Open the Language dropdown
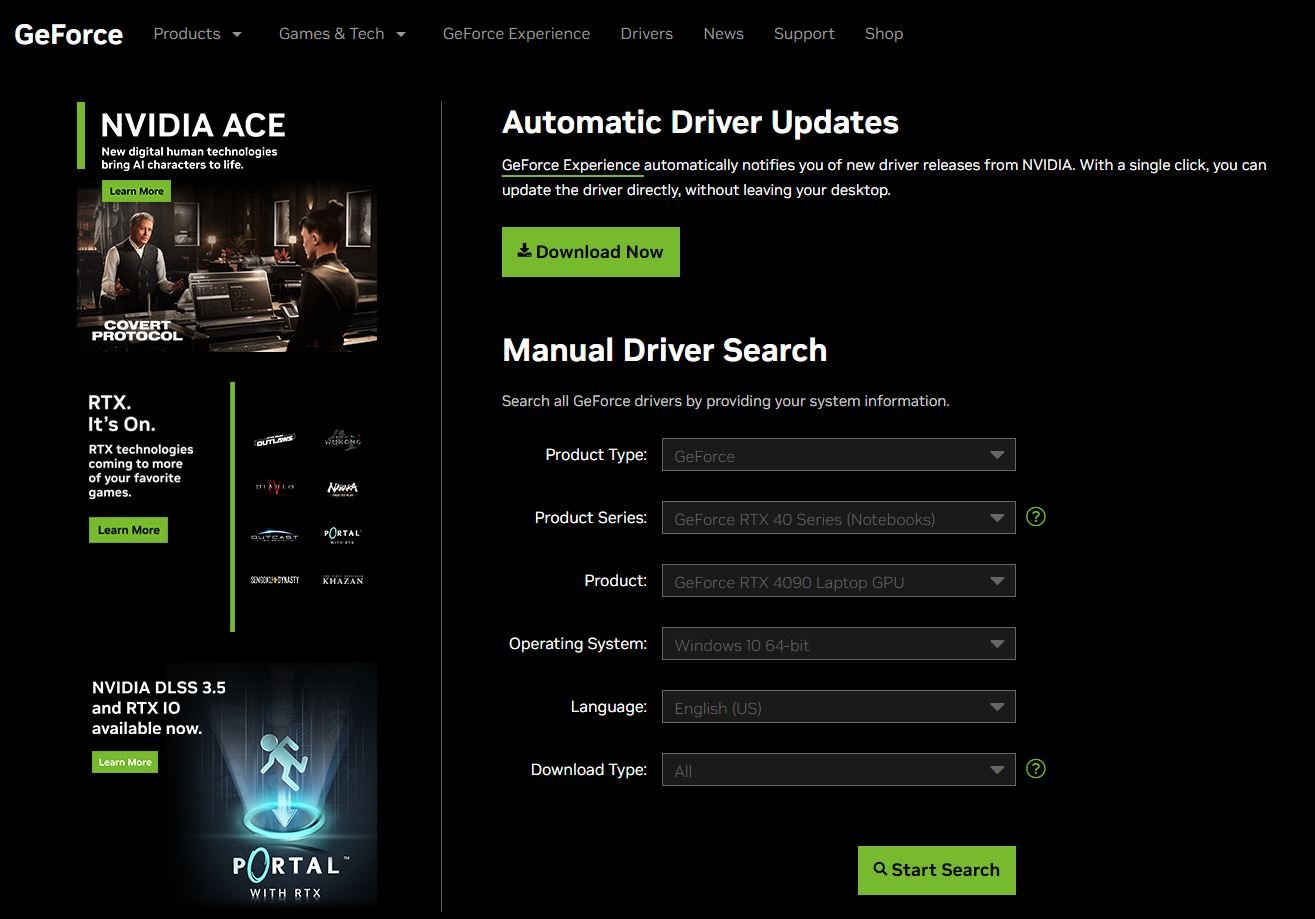 838,707
